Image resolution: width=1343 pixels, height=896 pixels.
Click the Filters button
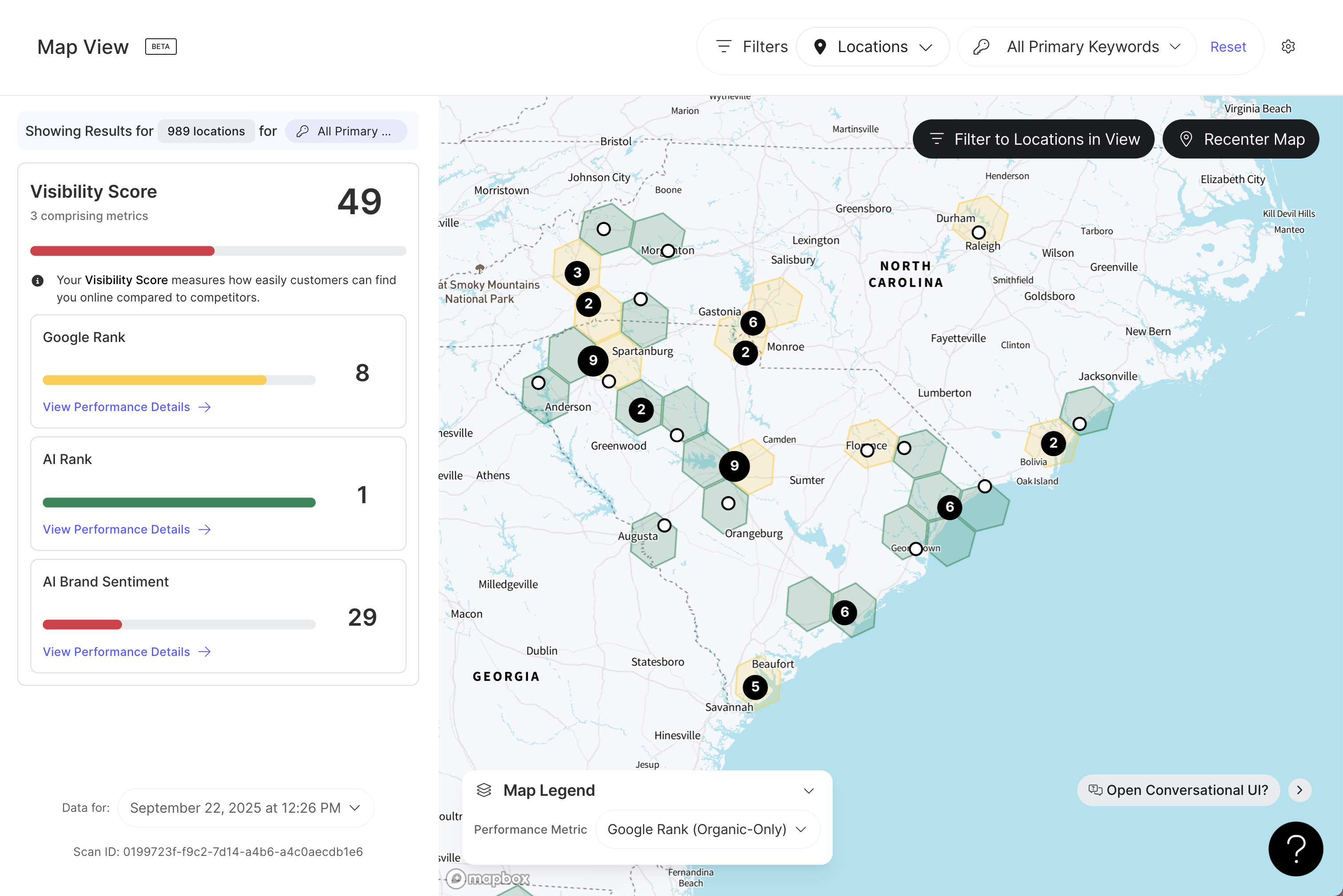click(752, 47)
